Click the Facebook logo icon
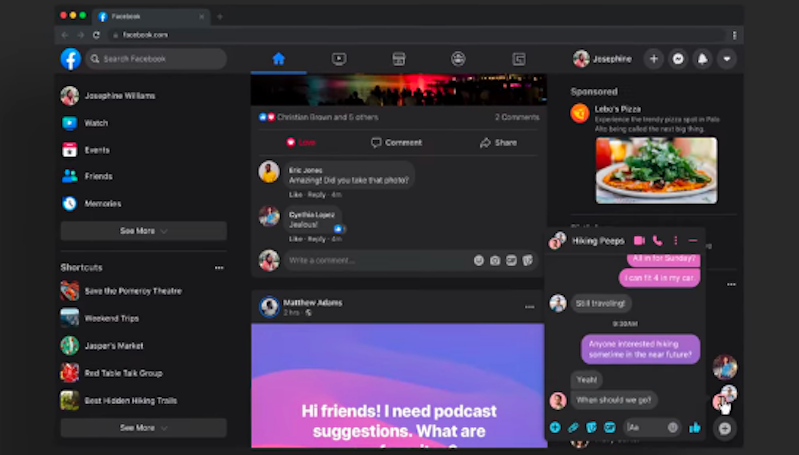 coord(70,59)
